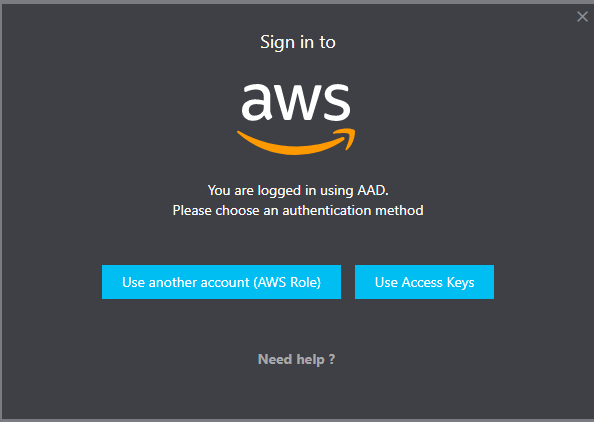Screen dimensions: 594x422
Task: Click the word AAD in the login message
Action: tap(372, 190)
